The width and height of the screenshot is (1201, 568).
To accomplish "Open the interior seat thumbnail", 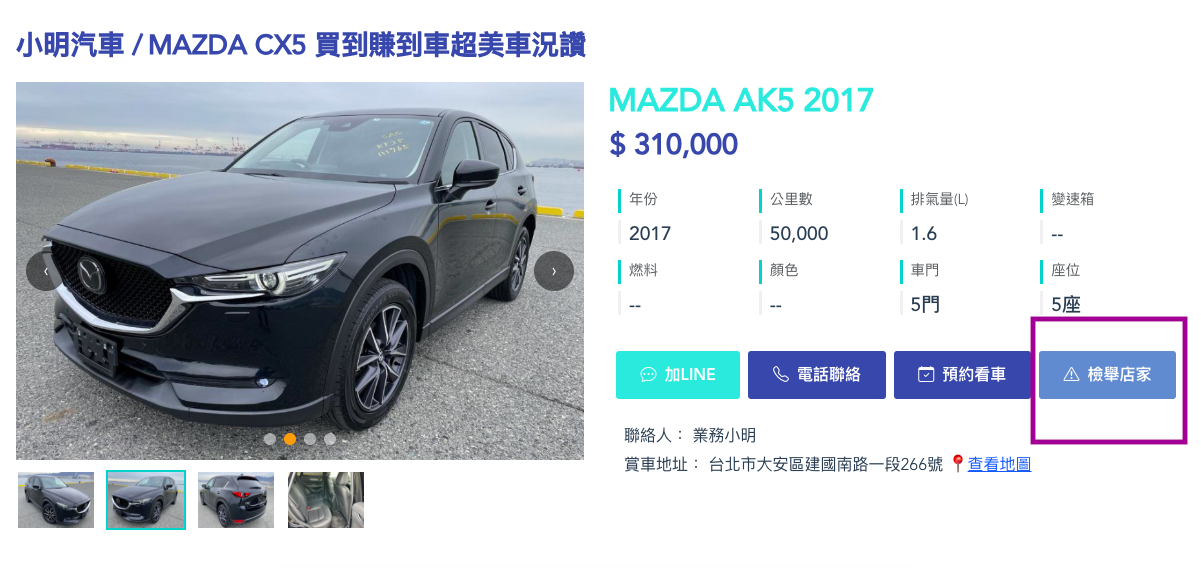I will click(x=326, y=500).
